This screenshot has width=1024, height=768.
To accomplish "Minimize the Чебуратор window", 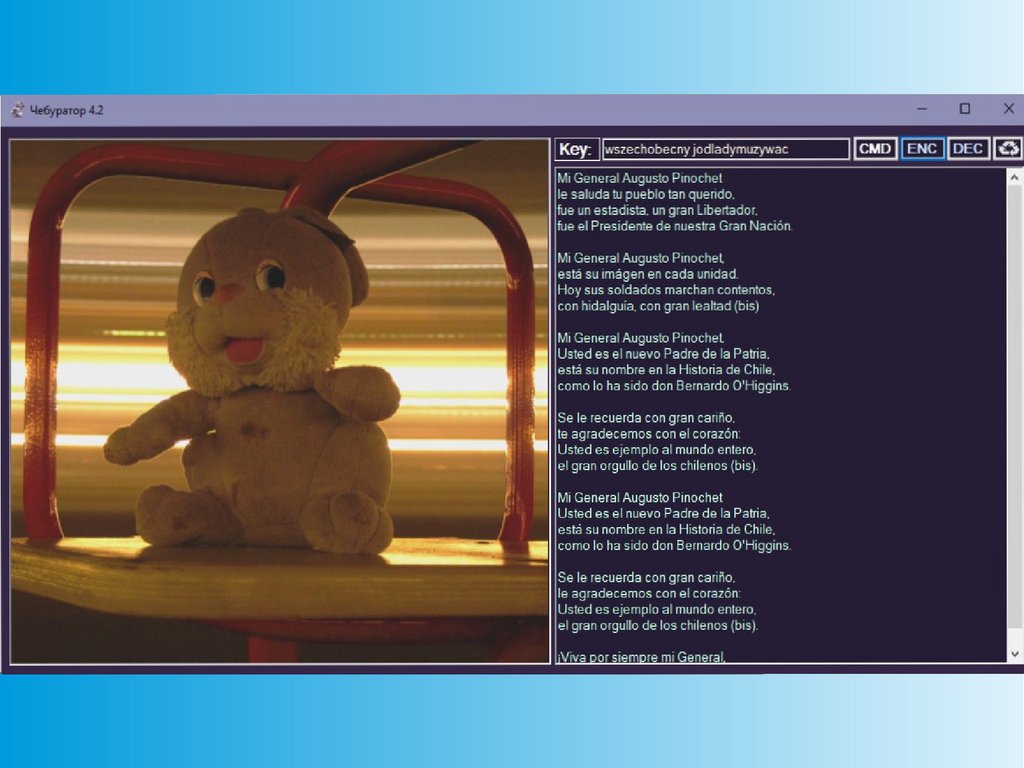I will pos(921,109).
